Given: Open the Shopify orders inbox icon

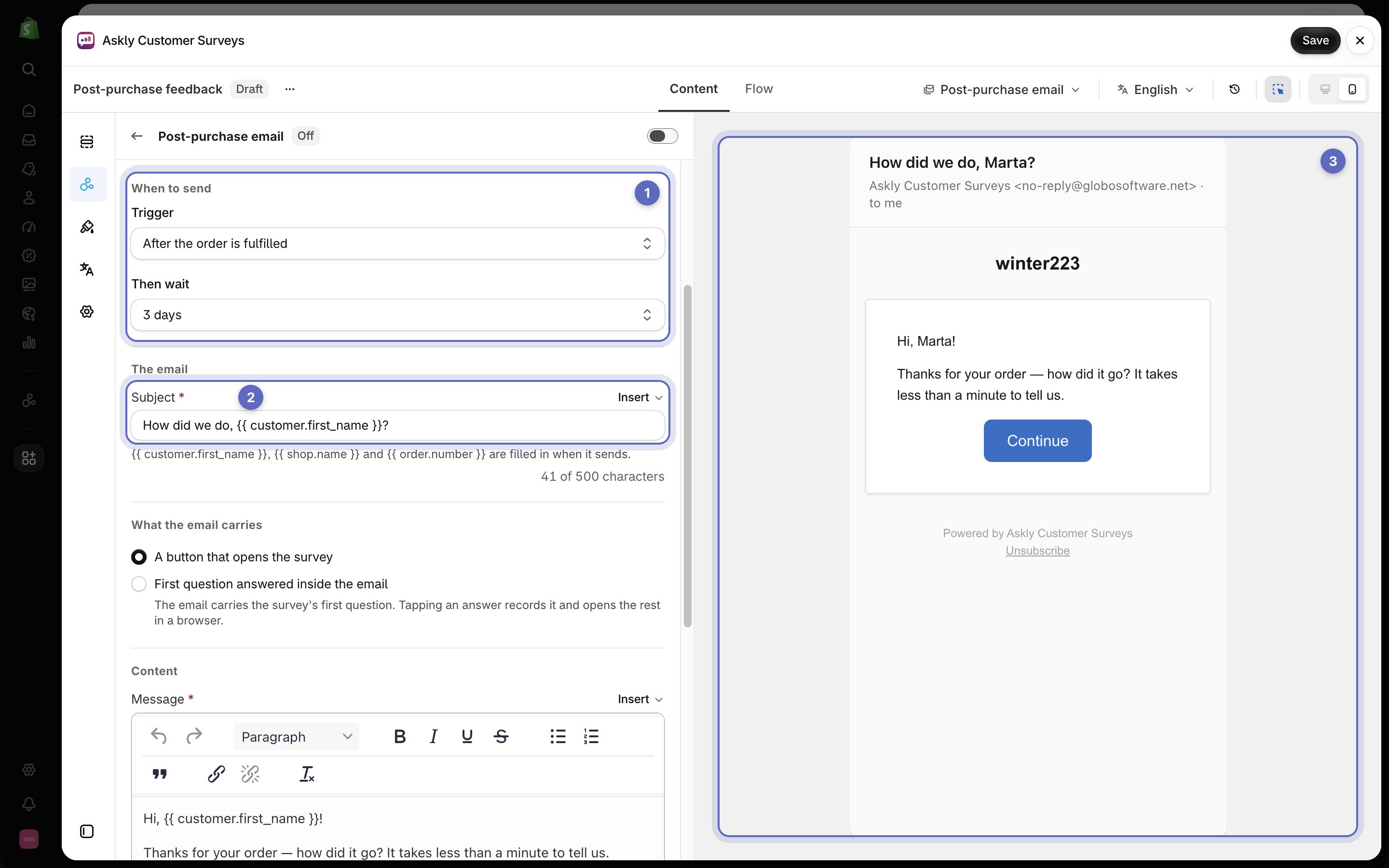Looking at the screenshot, I should pos(29,139).
